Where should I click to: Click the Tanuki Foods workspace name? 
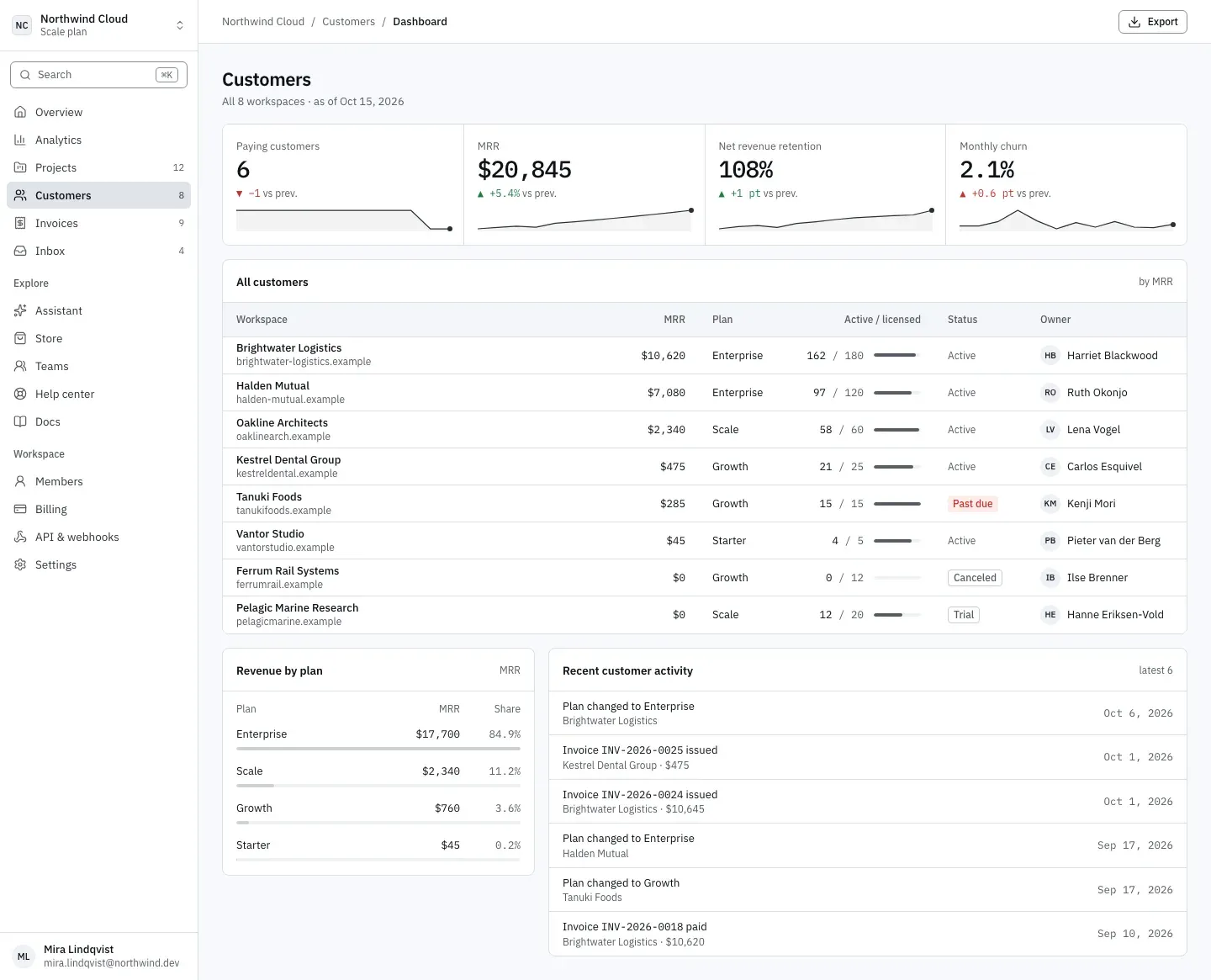(x=269, y=497)
